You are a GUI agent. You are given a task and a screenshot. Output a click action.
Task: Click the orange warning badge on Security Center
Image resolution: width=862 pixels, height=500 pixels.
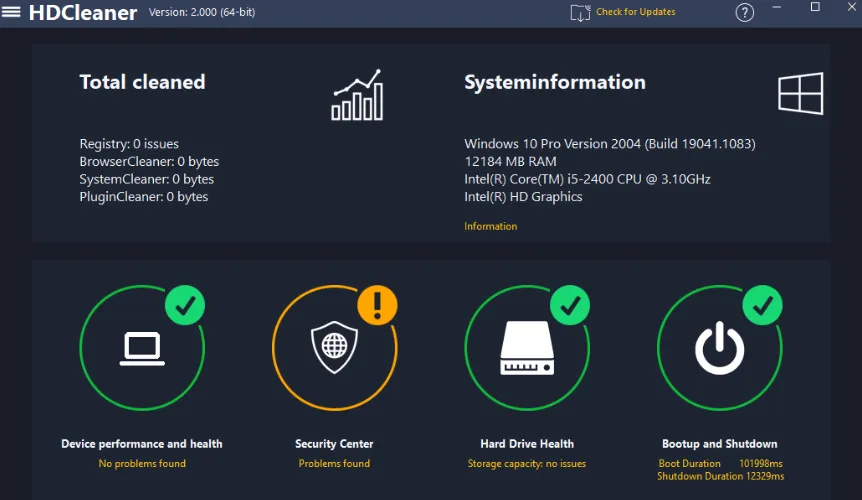377,305
